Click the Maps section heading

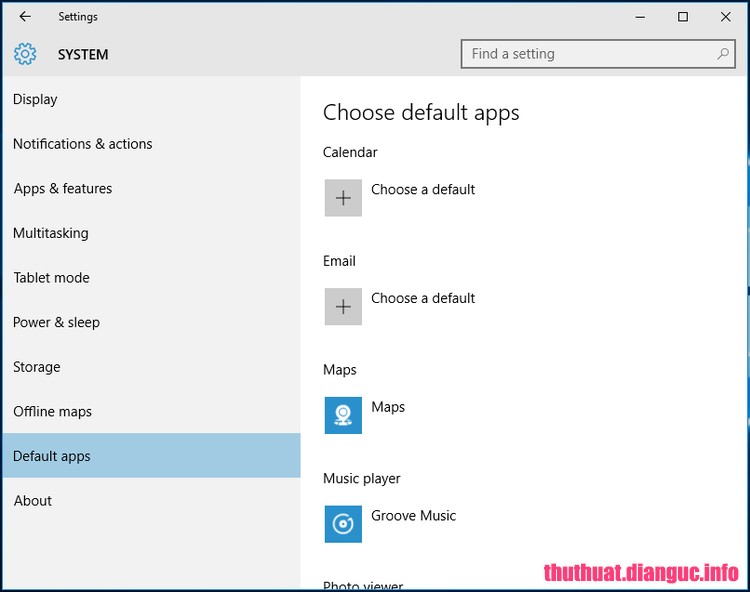pyautogui.click(x=340, y=370)
